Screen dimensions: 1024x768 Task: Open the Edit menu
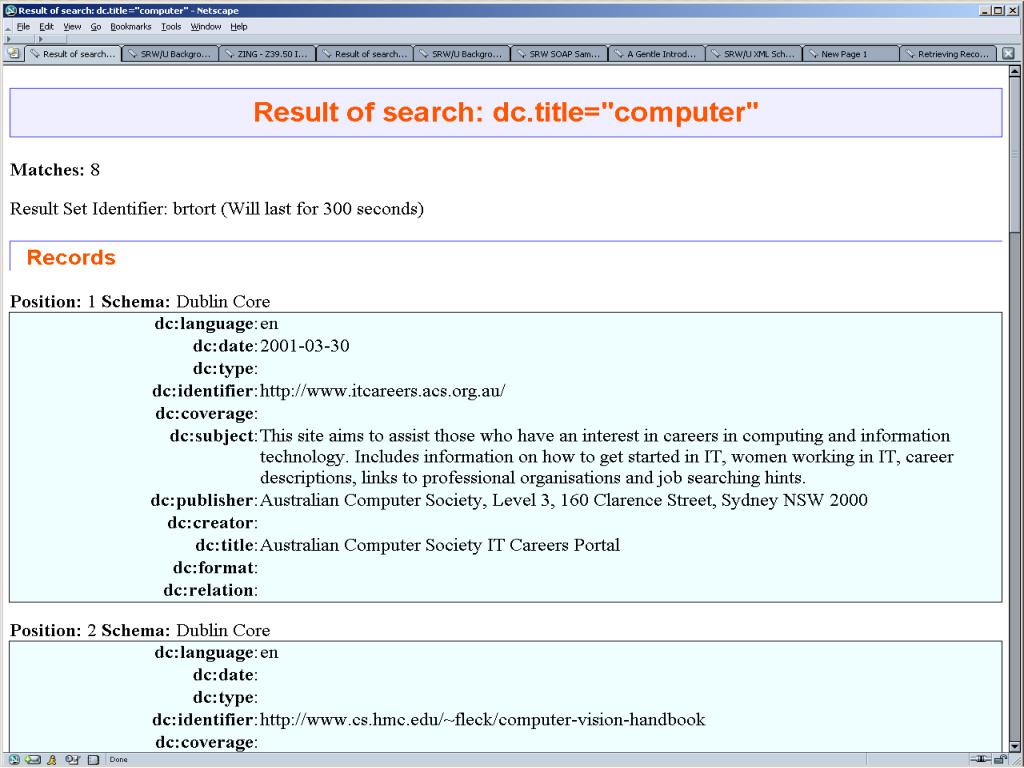pyautogui.click(x=46, y=27)
